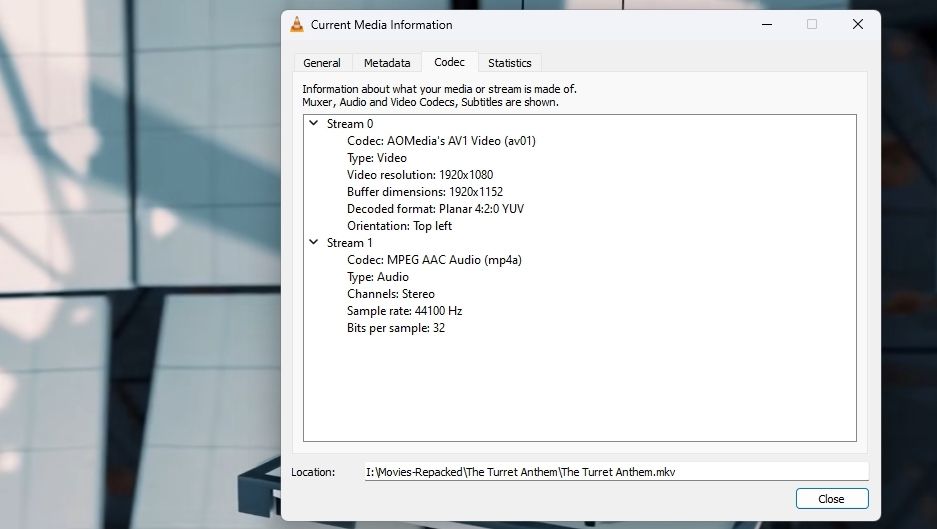This screenshot has width=937, height=529.
Task: Click the Location path input field
Action: (616, 472)
